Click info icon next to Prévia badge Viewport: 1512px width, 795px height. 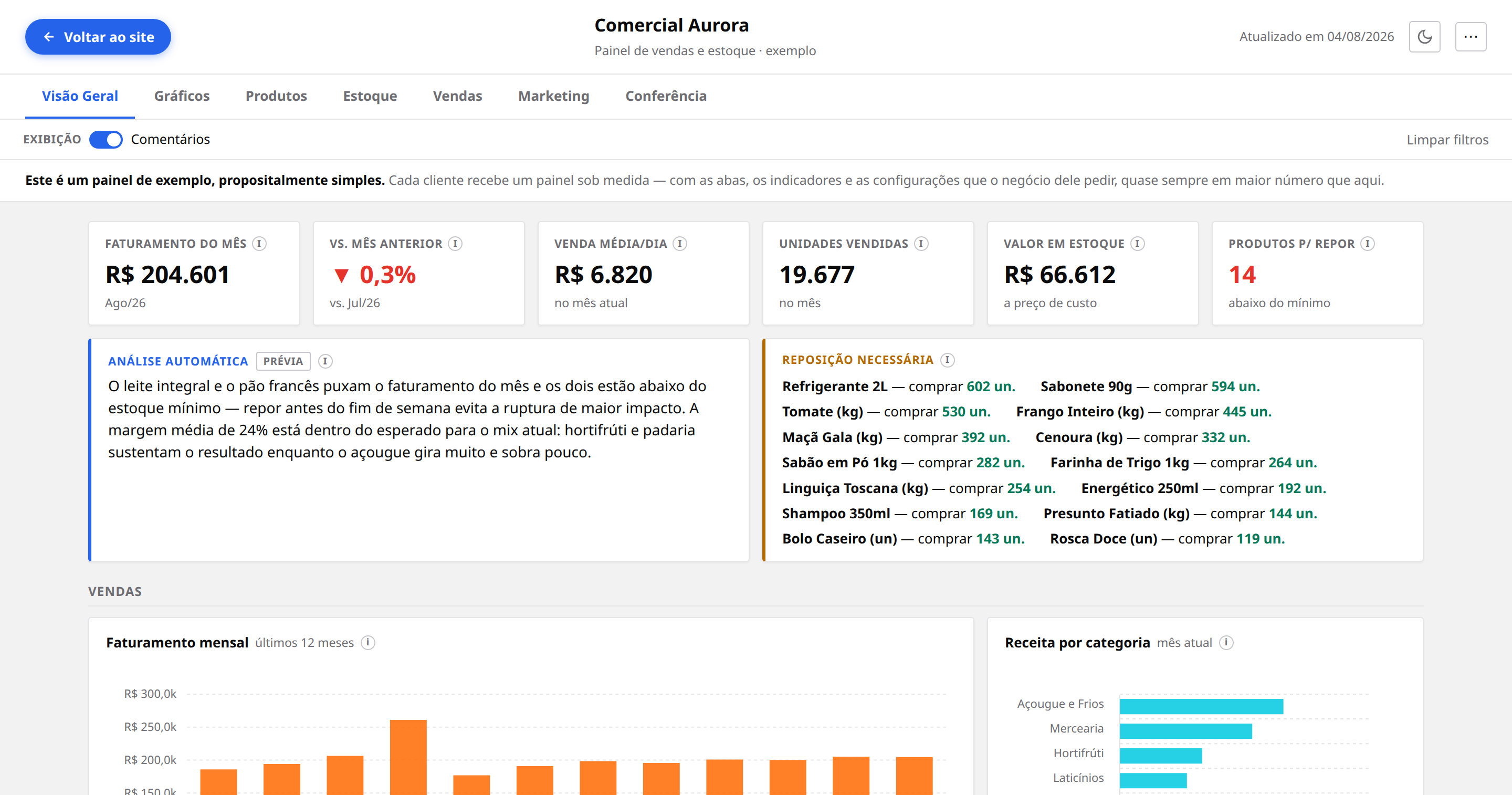tap(325, 361)
